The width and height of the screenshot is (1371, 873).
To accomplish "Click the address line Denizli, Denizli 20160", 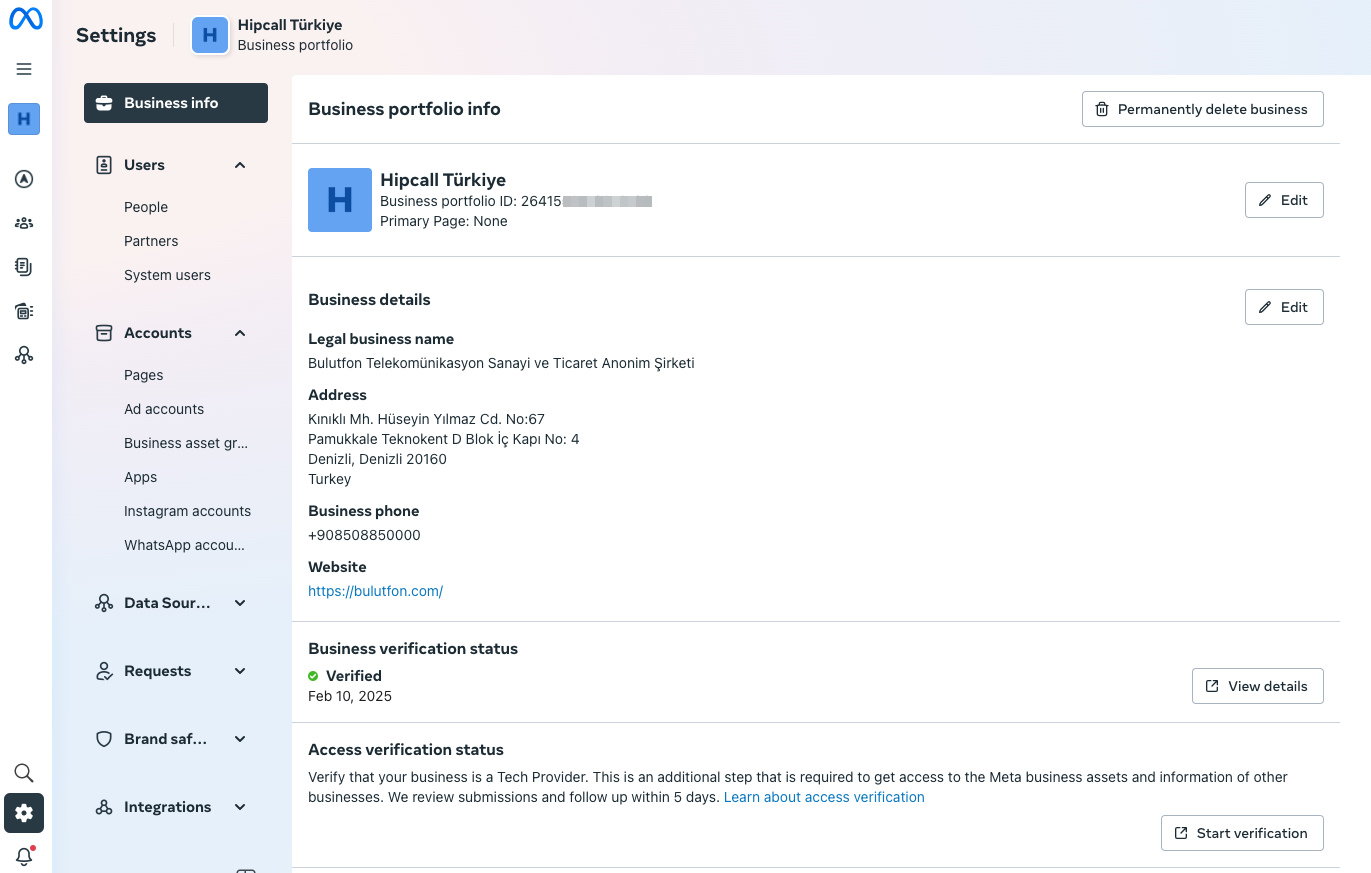I will point(377,459).
